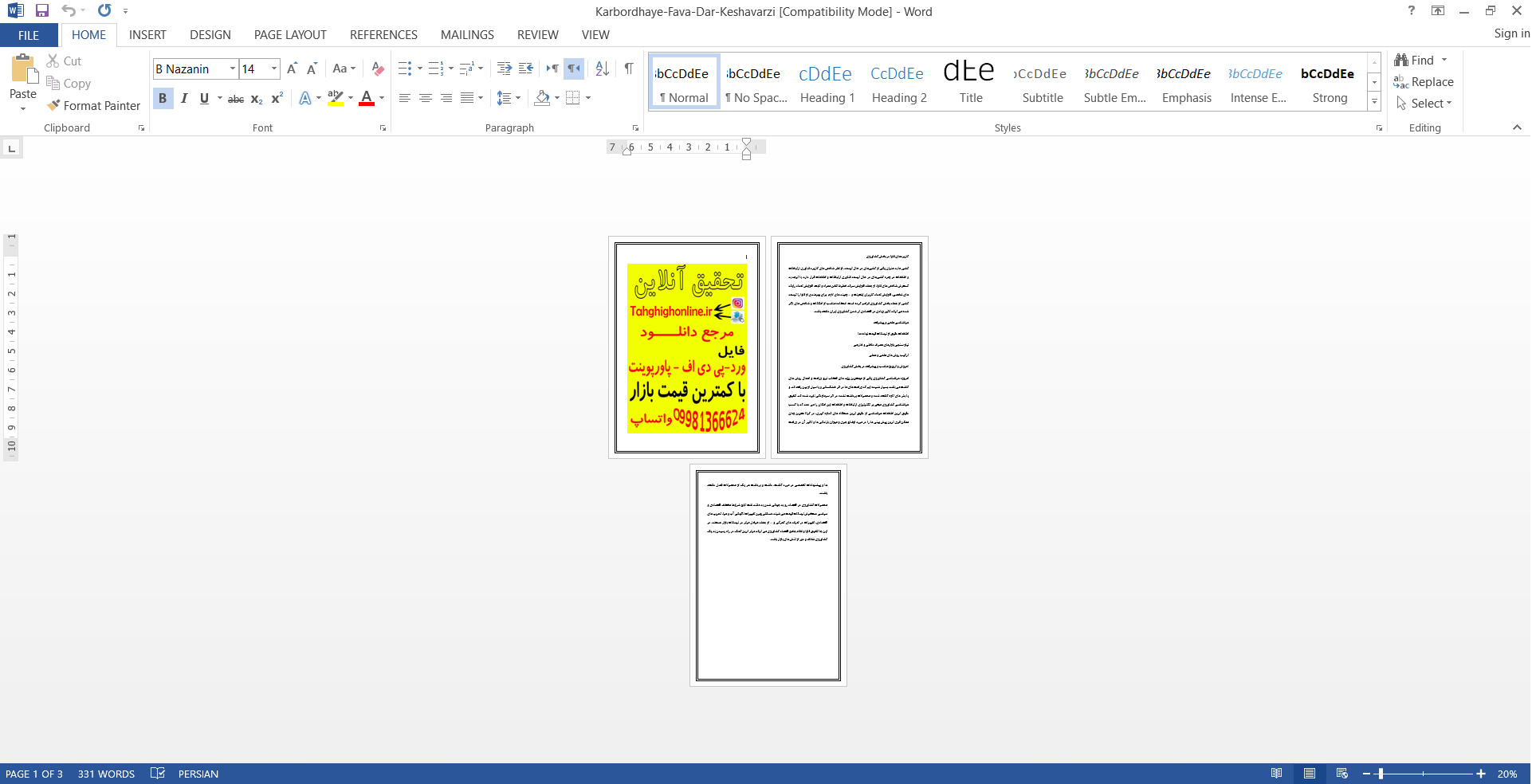Switch to Read Mode view
This screenshot has height=784, width=1532.
coord(1277,774)
